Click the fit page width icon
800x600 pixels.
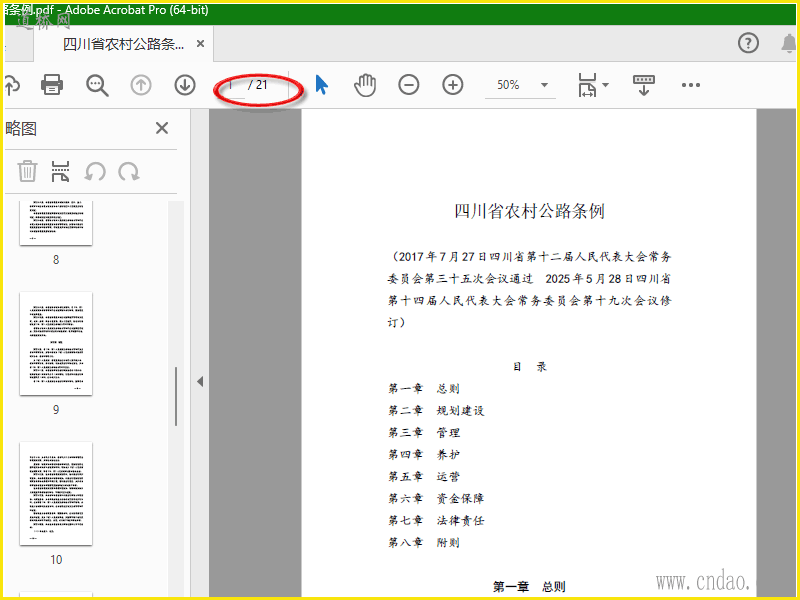click(x=587, y=85)
